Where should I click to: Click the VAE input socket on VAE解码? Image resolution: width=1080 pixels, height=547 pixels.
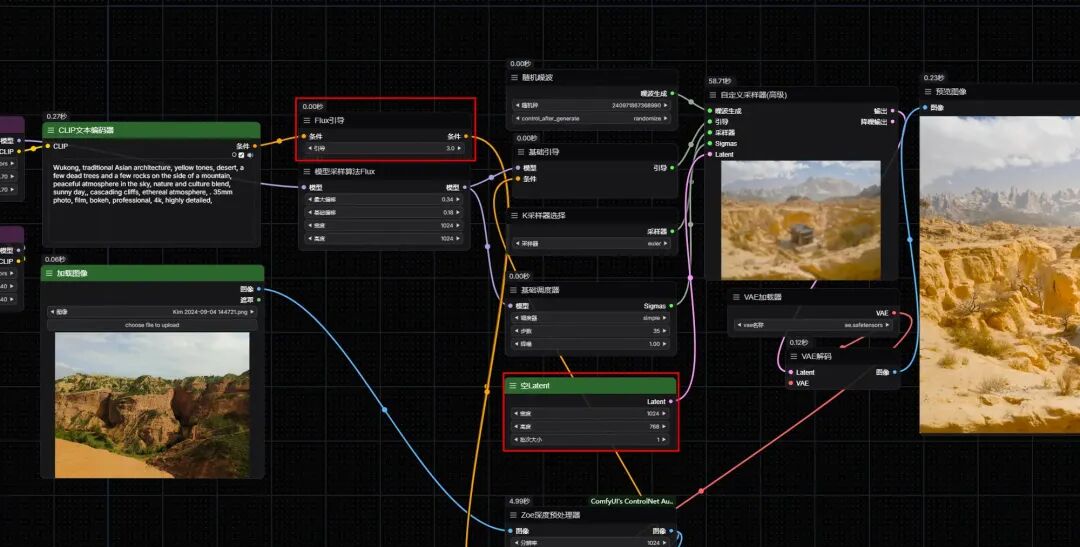click(790, 383)
